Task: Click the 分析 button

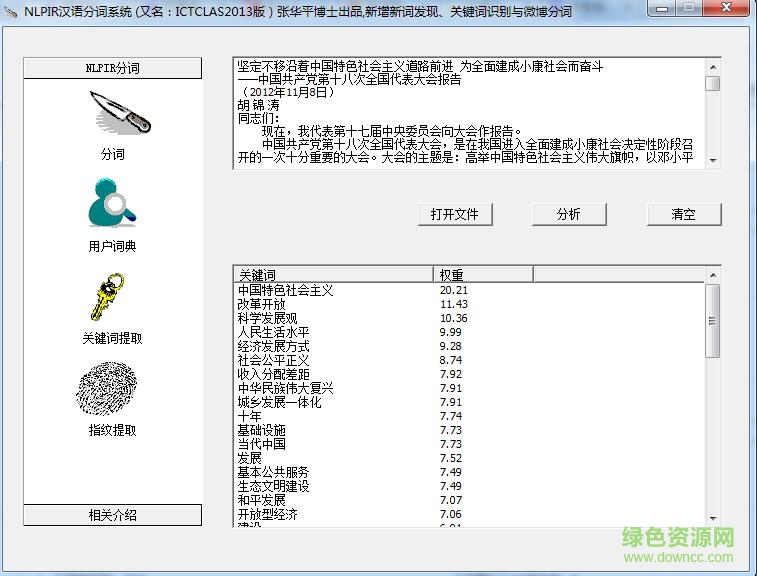Action: pos(569,214)
